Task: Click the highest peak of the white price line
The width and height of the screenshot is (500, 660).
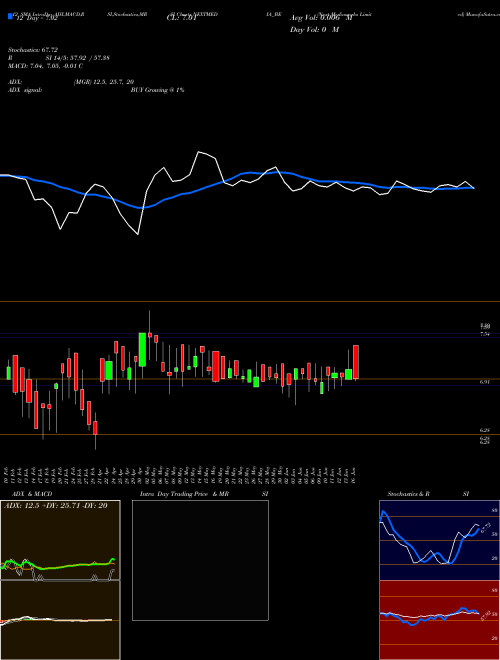Action: point(199,152)
